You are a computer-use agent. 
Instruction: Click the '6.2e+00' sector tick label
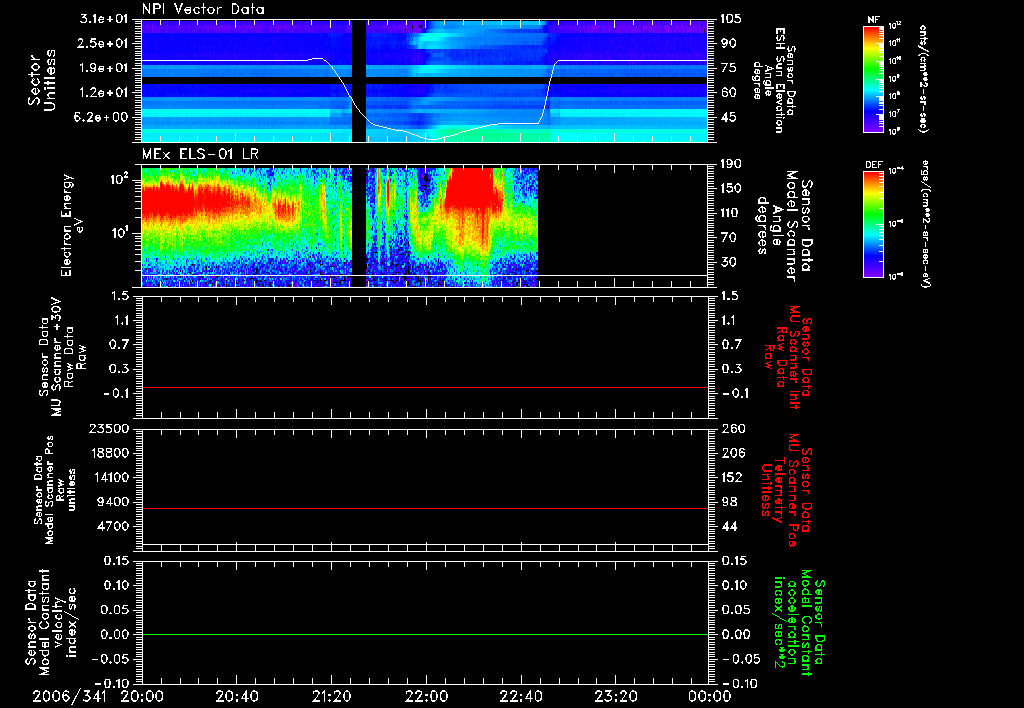tap(101, 118)
